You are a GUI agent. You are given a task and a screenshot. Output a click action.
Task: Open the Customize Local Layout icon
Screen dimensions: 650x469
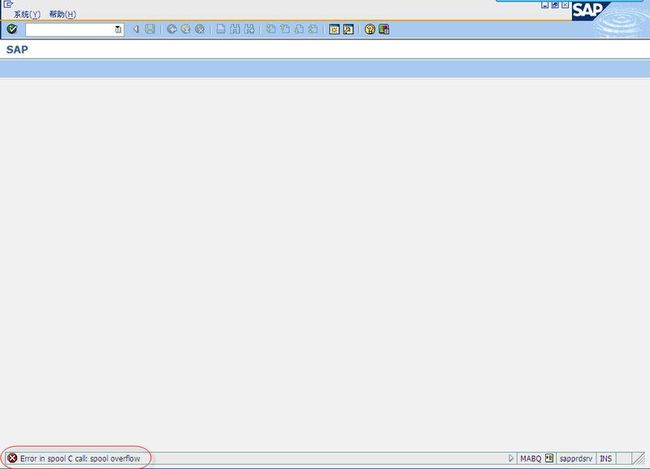click(384, 29)
